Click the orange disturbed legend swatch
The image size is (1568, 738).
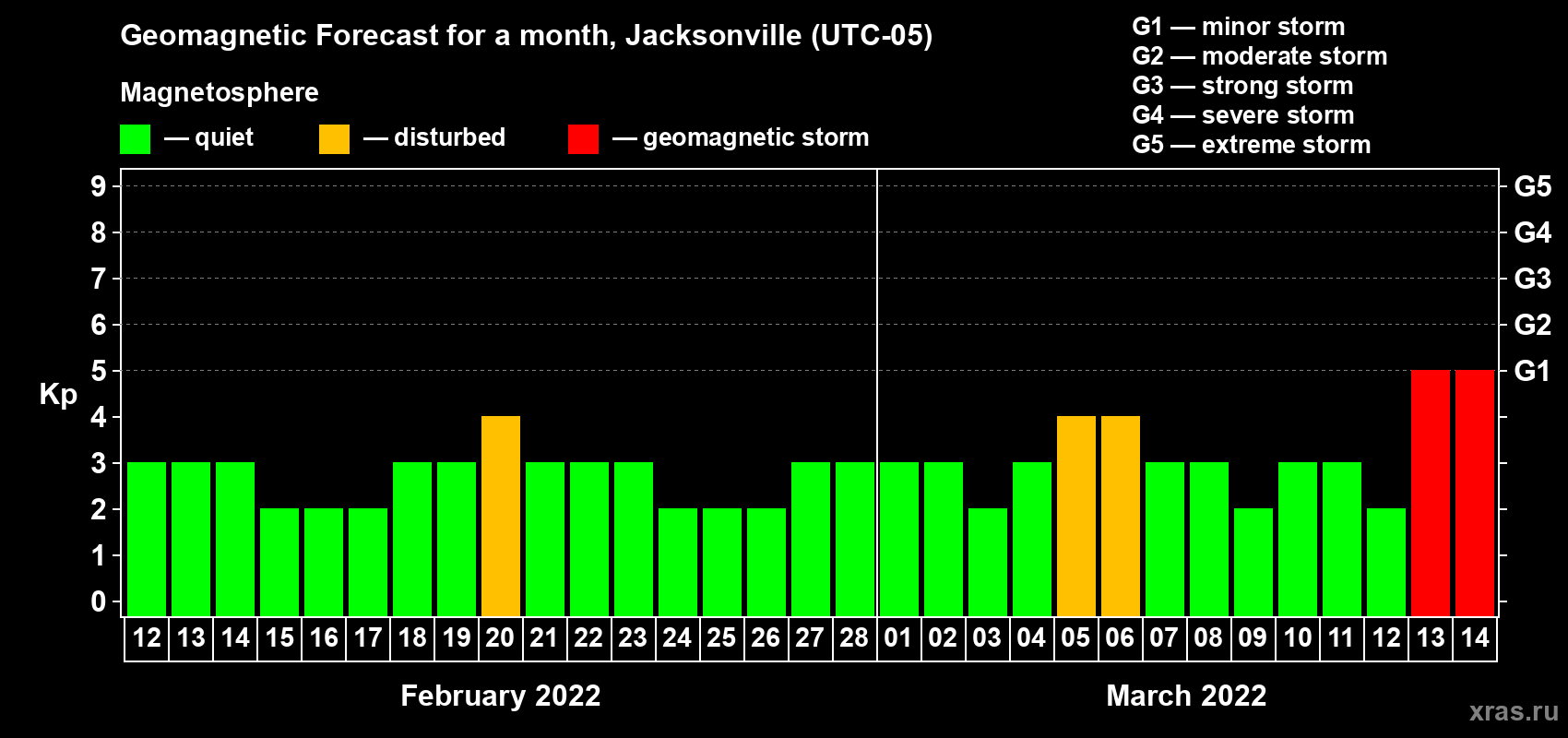pos(334,139)
